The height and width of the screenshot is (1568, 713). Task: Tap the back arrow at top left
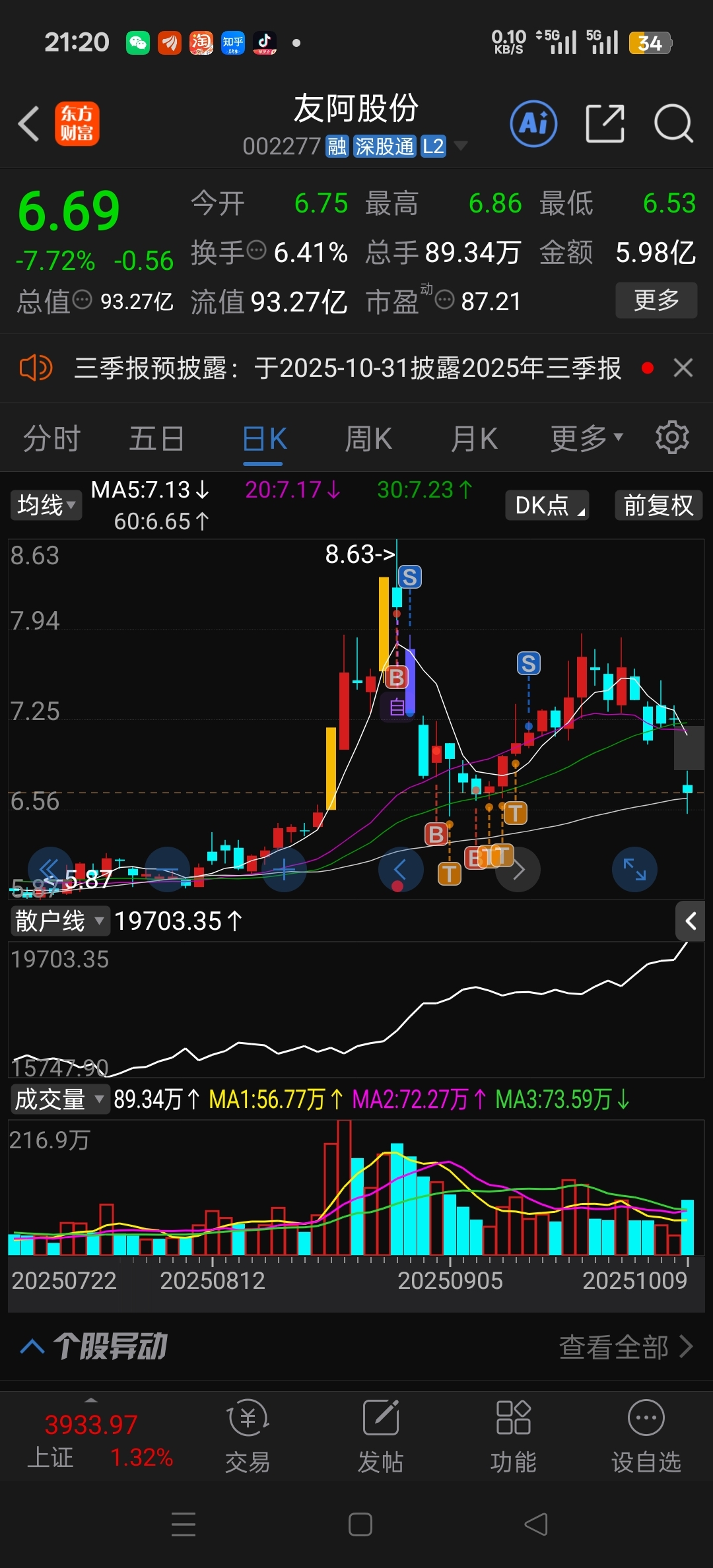29,123
